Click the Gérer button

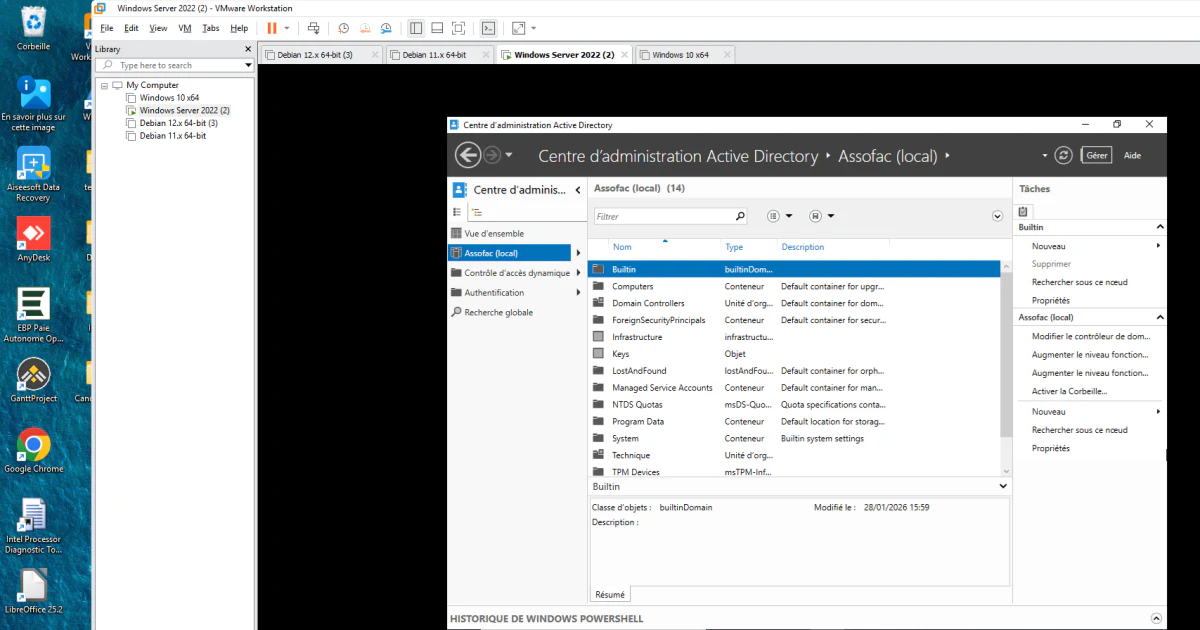(1097, 155)
